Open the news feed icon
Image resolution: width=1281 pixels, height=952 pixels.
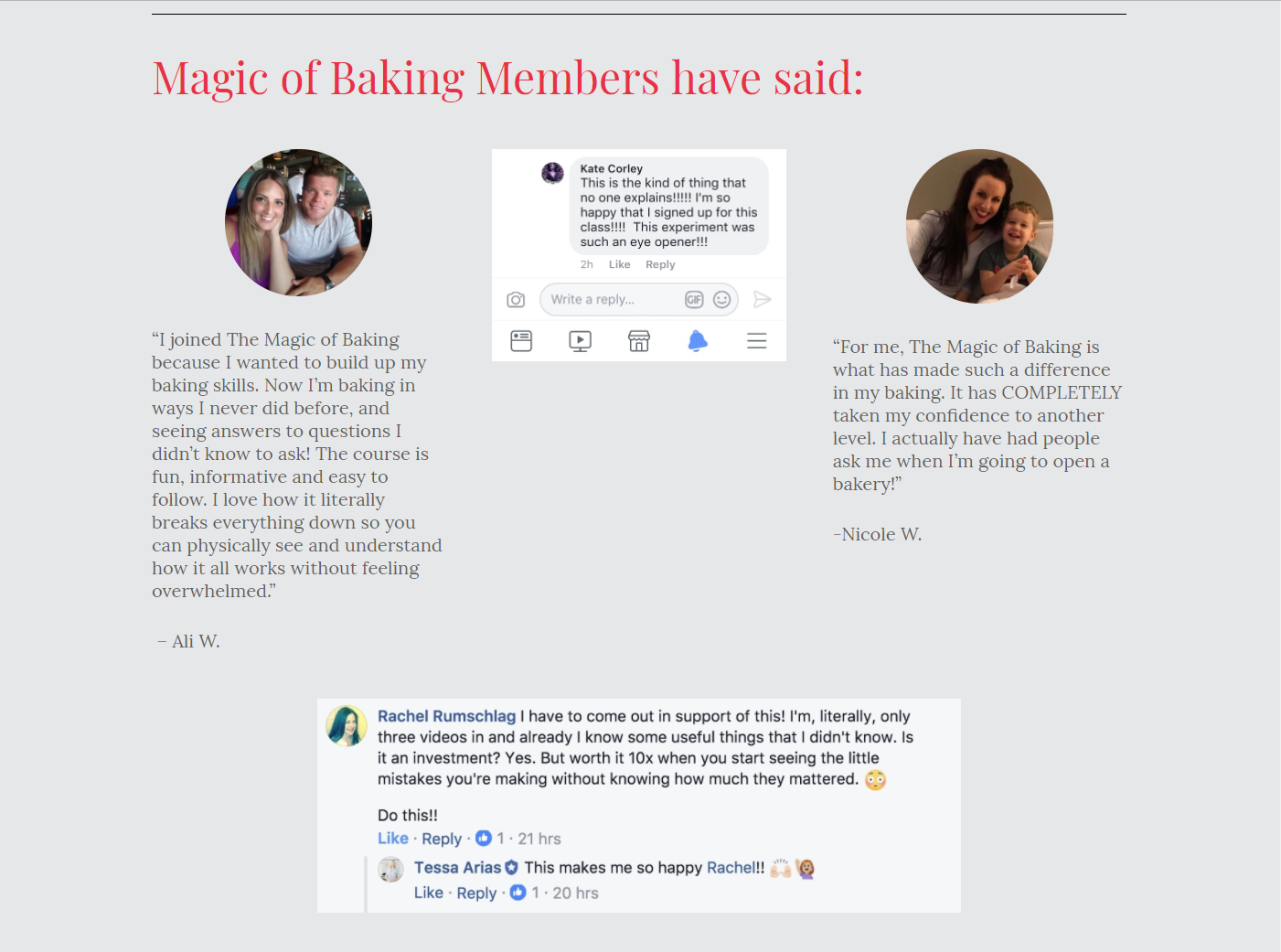pos(521,341)
